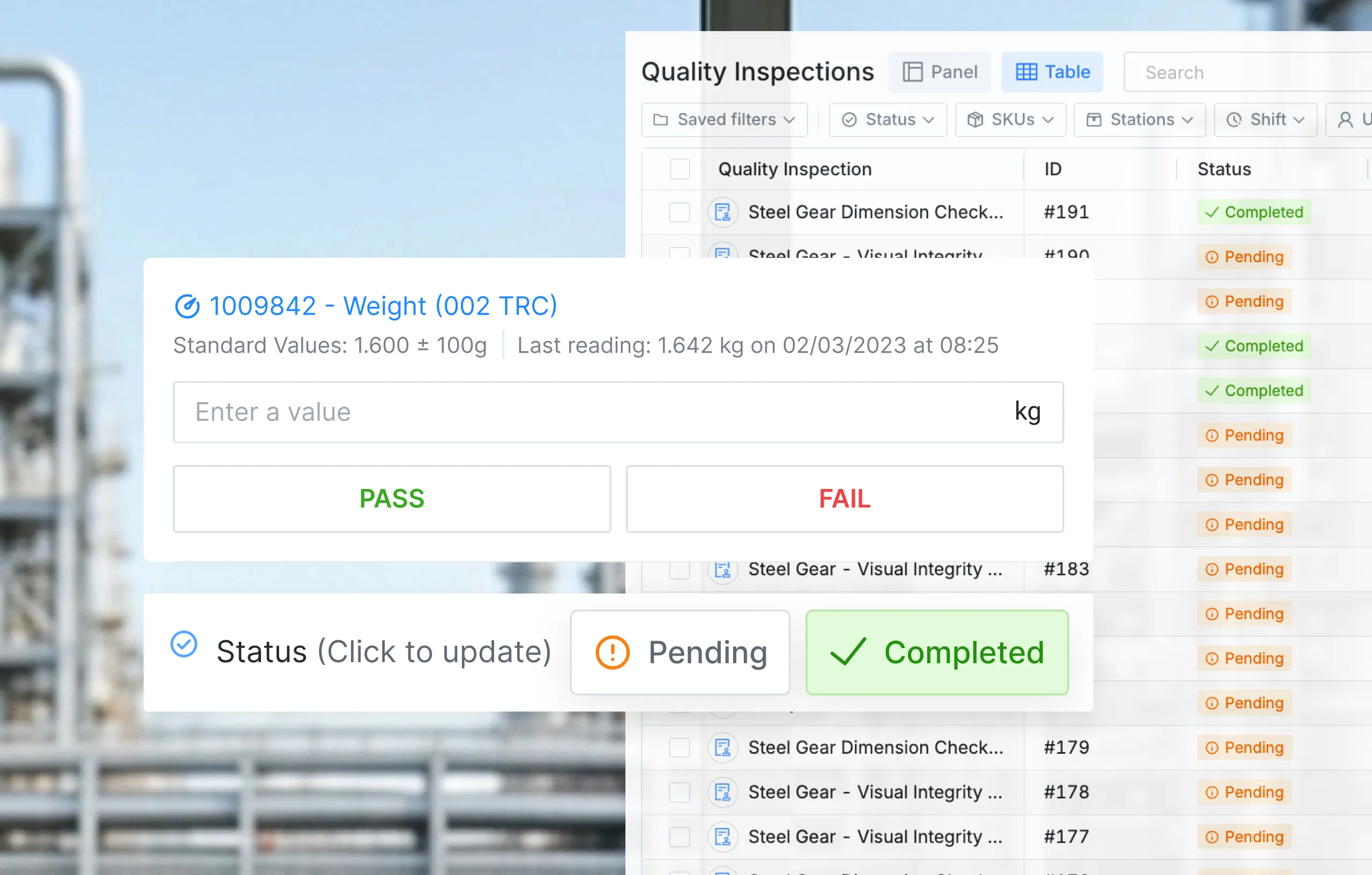This screenshot has height=875, width=1372.
Task: Click the inspection icon for row #191
Action: click(x=722, y=212)
